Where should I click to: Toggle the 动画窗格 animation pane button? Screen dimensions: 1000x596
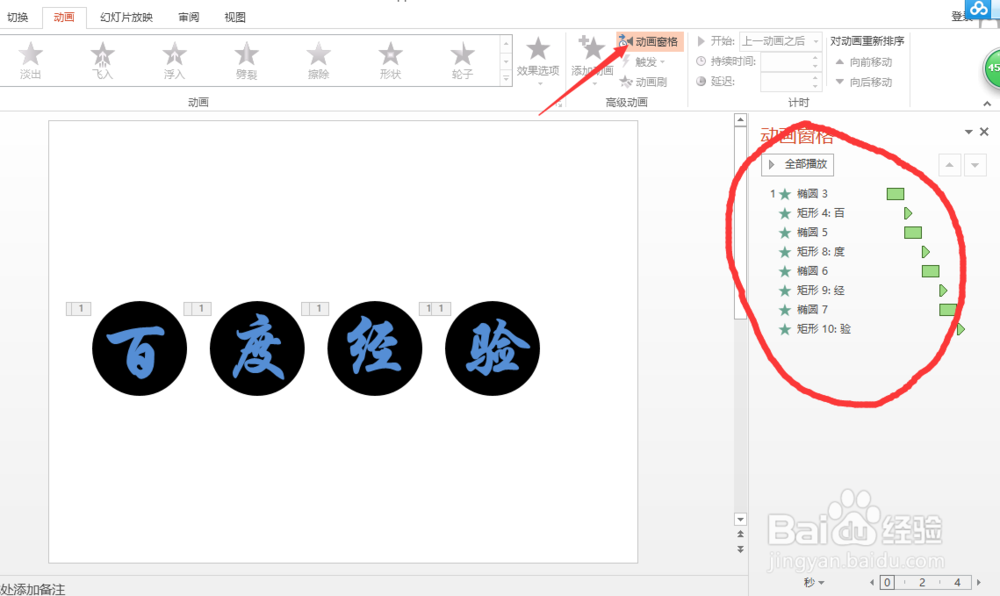(649, 41)
